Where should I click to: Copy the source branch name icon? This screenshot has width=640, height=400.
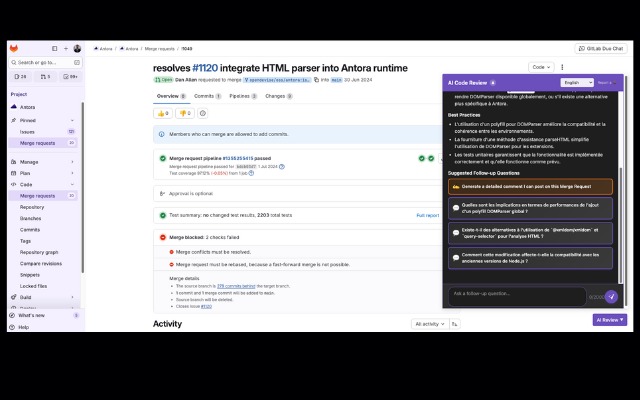316,80
